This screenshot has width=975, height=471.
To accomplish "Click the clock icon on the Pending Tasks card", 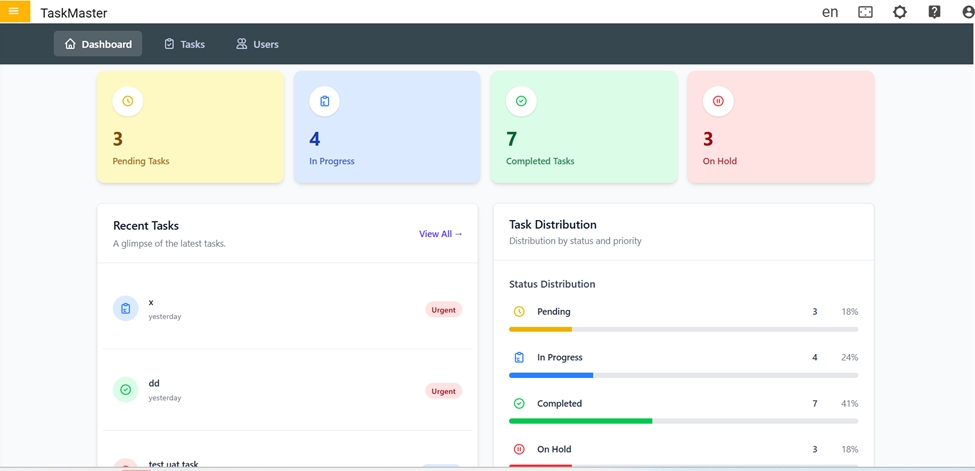I will [128, 101].
